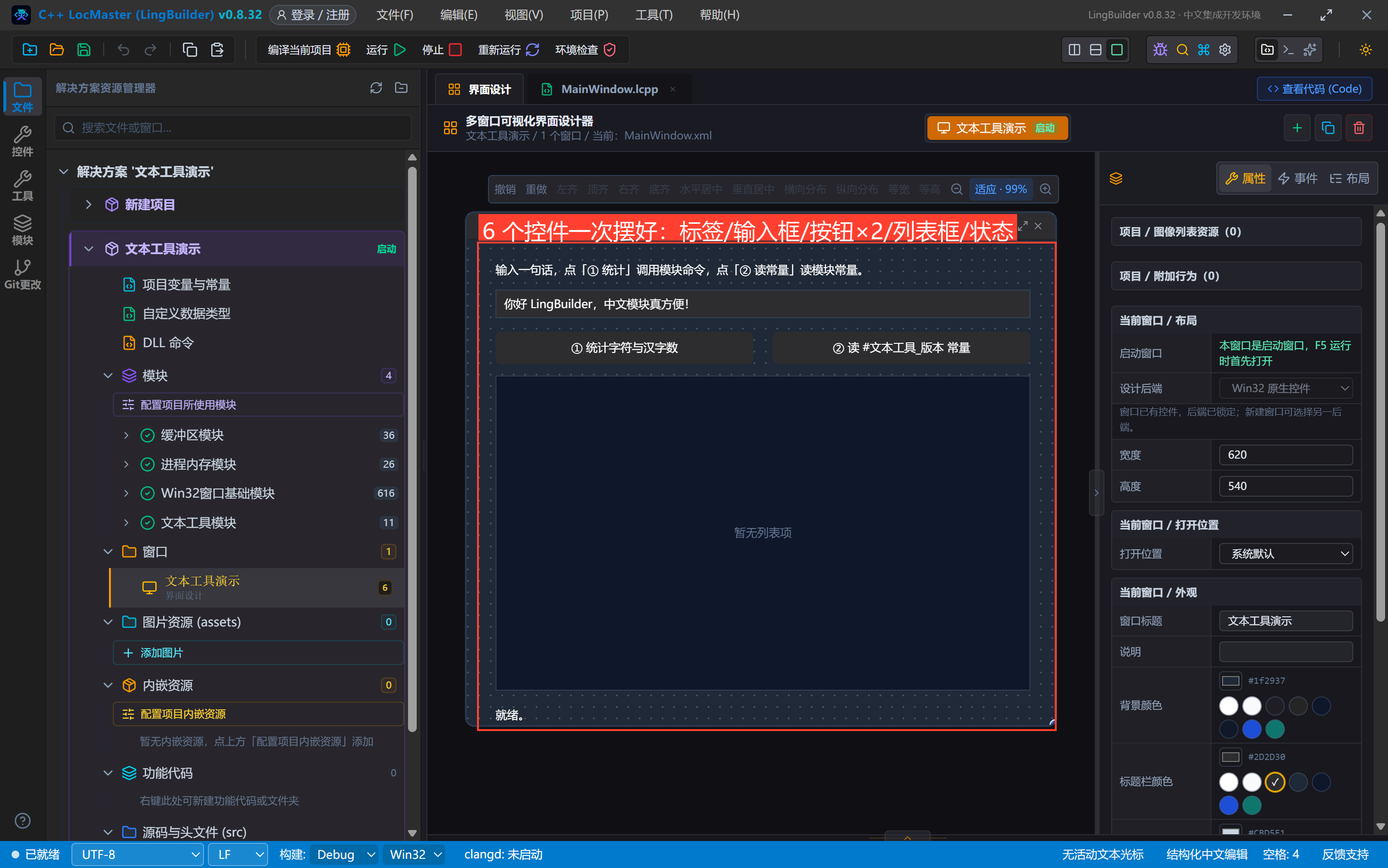
Task: Click the open folder toolbar icon
Action: click(56, 50)
